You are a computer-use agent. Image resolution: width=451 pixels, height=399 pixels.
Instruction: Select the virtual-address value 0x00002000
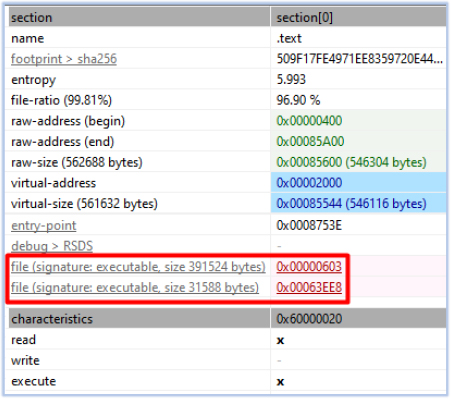[x=309, y=183]
